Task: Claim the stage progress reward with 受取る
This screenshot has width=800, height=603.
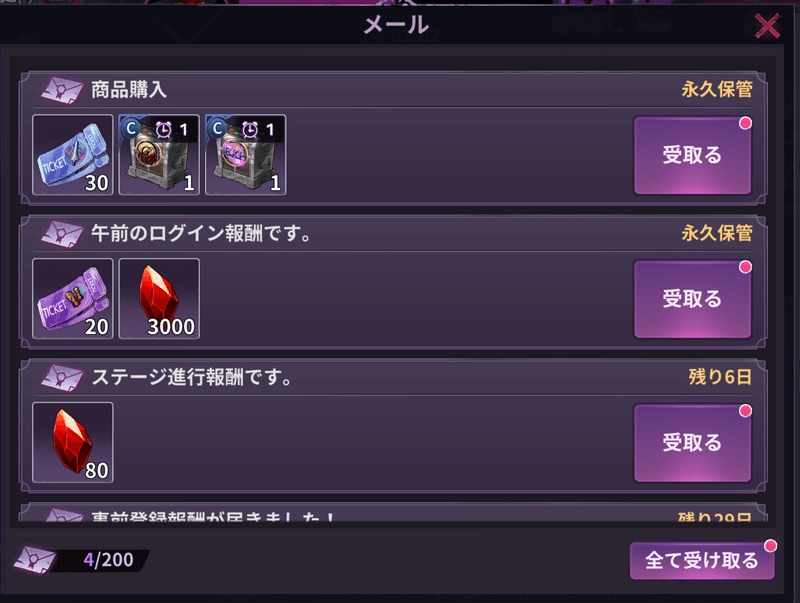Action: click(692, 443)
